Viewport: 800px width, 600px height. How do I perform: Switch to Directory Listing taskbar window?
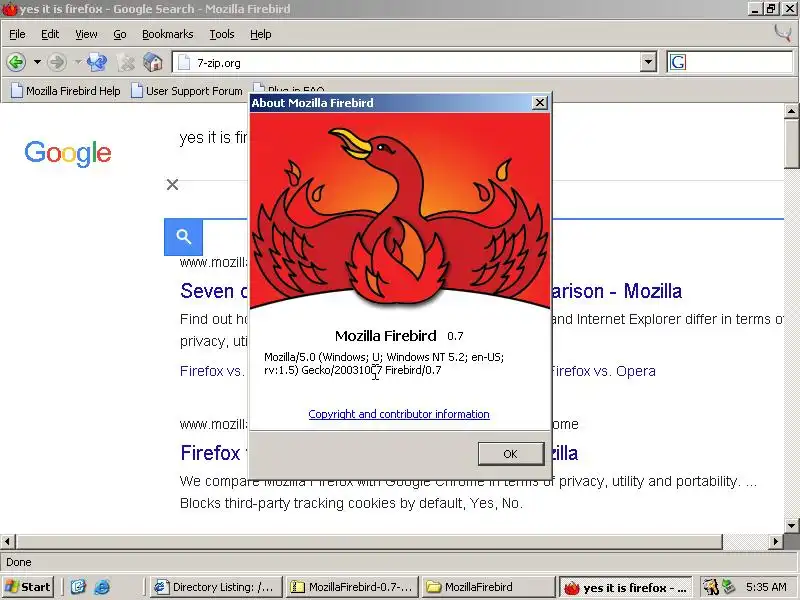click(217, 587)
